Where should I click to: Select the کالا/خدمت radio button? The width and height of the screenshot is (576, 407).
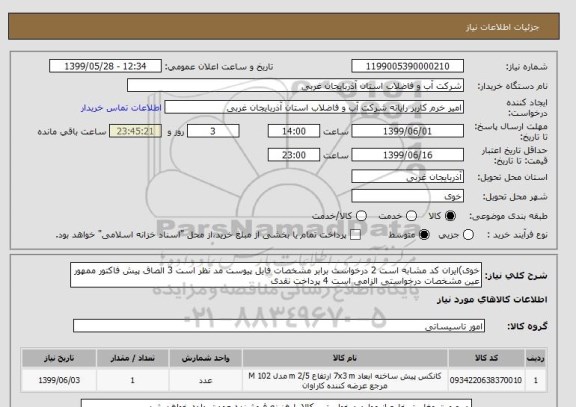(x=361, y=216)
